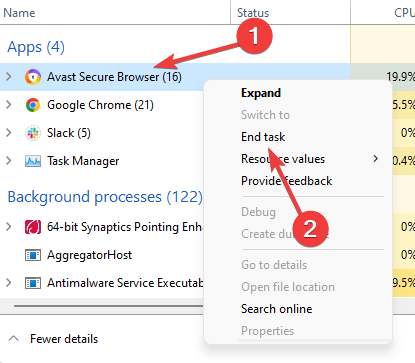Expand the Slack process group
The height and width of the screenshot is (363, 415).
point(9,133)
